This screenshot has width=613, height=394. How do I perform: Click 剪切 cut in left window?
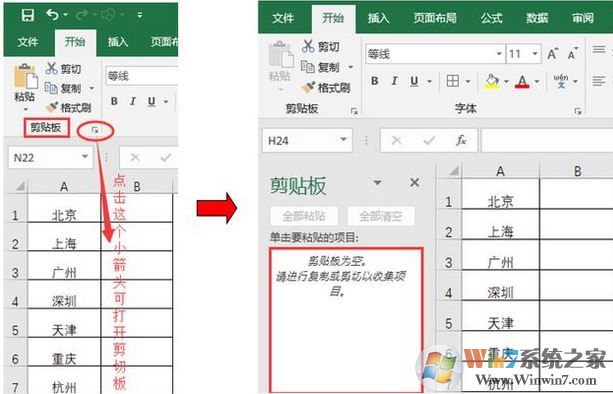[x=63, y=68]
